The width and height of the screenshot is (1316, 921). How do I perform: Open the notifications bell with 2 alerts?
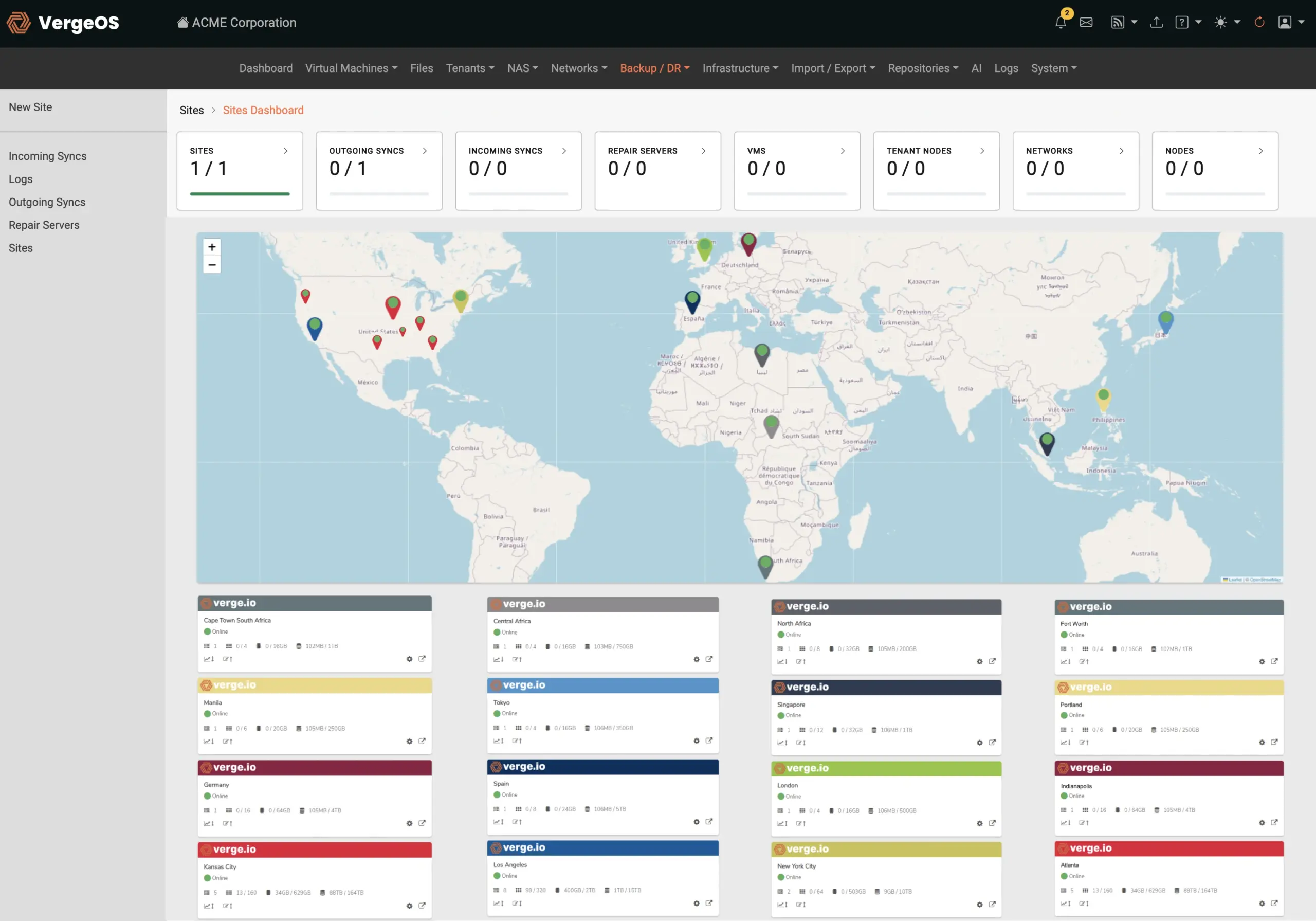[x=1061, y=22]
